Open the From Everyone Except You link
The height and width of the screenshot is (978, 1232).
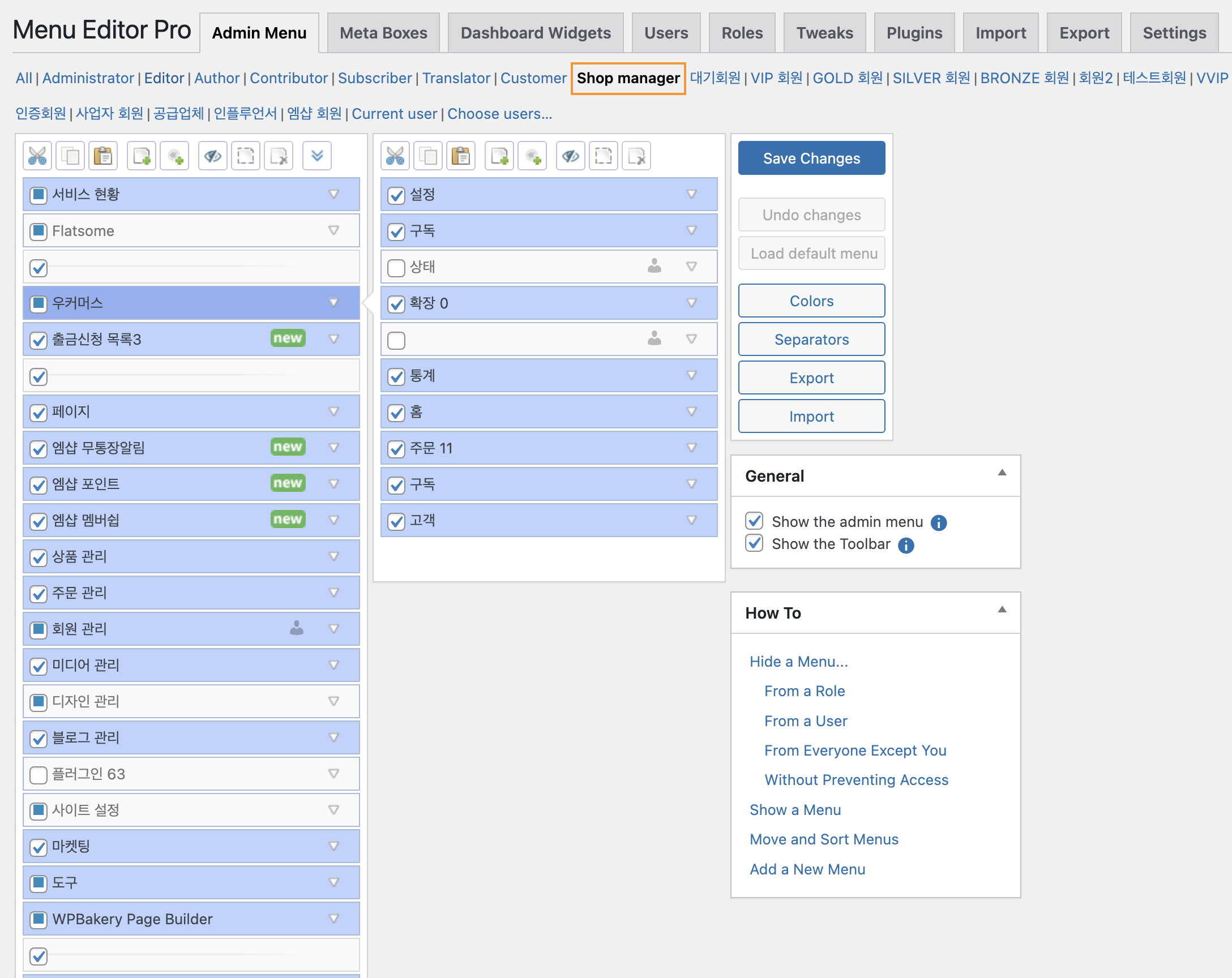tap(855, 750)
